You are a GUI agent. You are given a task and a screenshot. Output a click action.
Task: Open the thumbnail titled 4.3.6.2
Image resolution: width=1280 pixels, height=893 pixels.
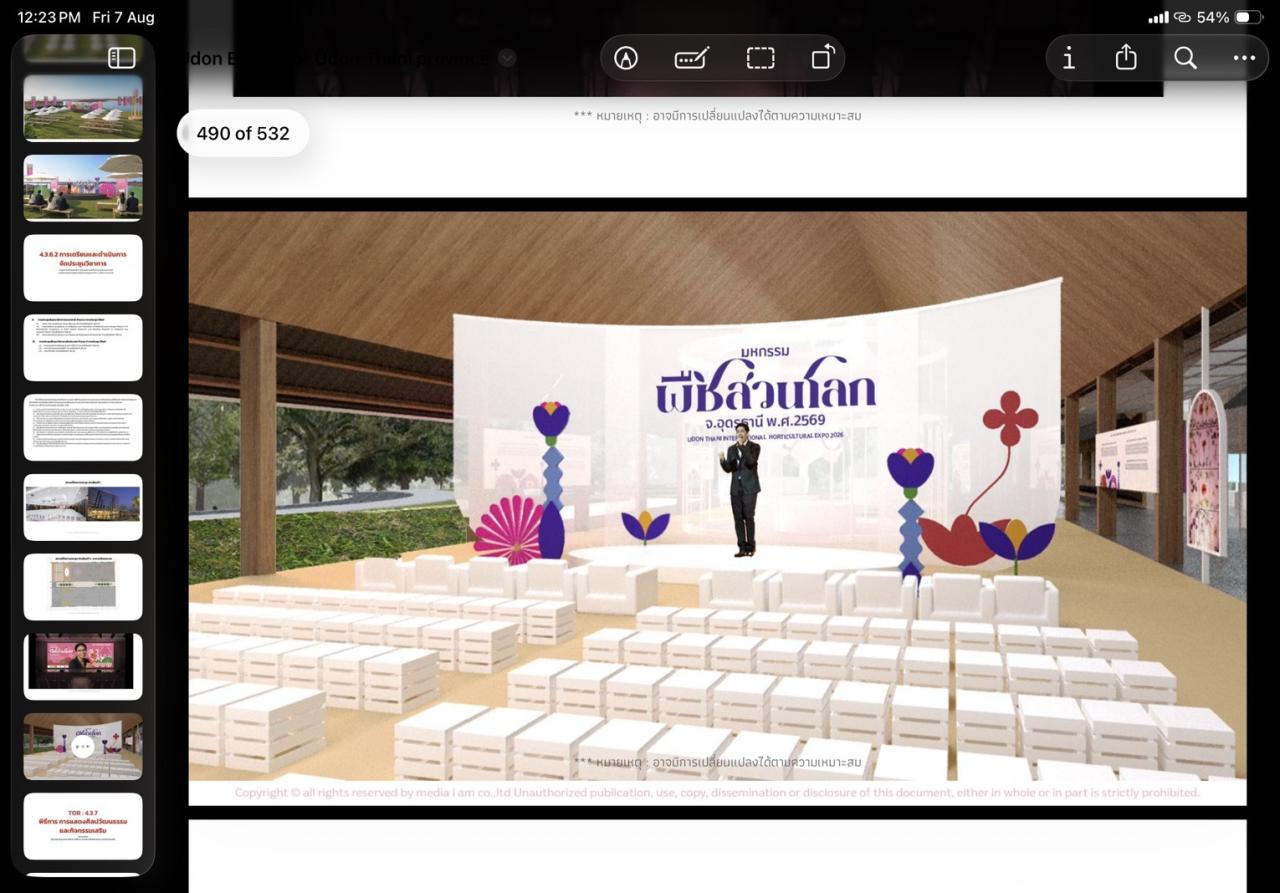(x=83, y=267)
